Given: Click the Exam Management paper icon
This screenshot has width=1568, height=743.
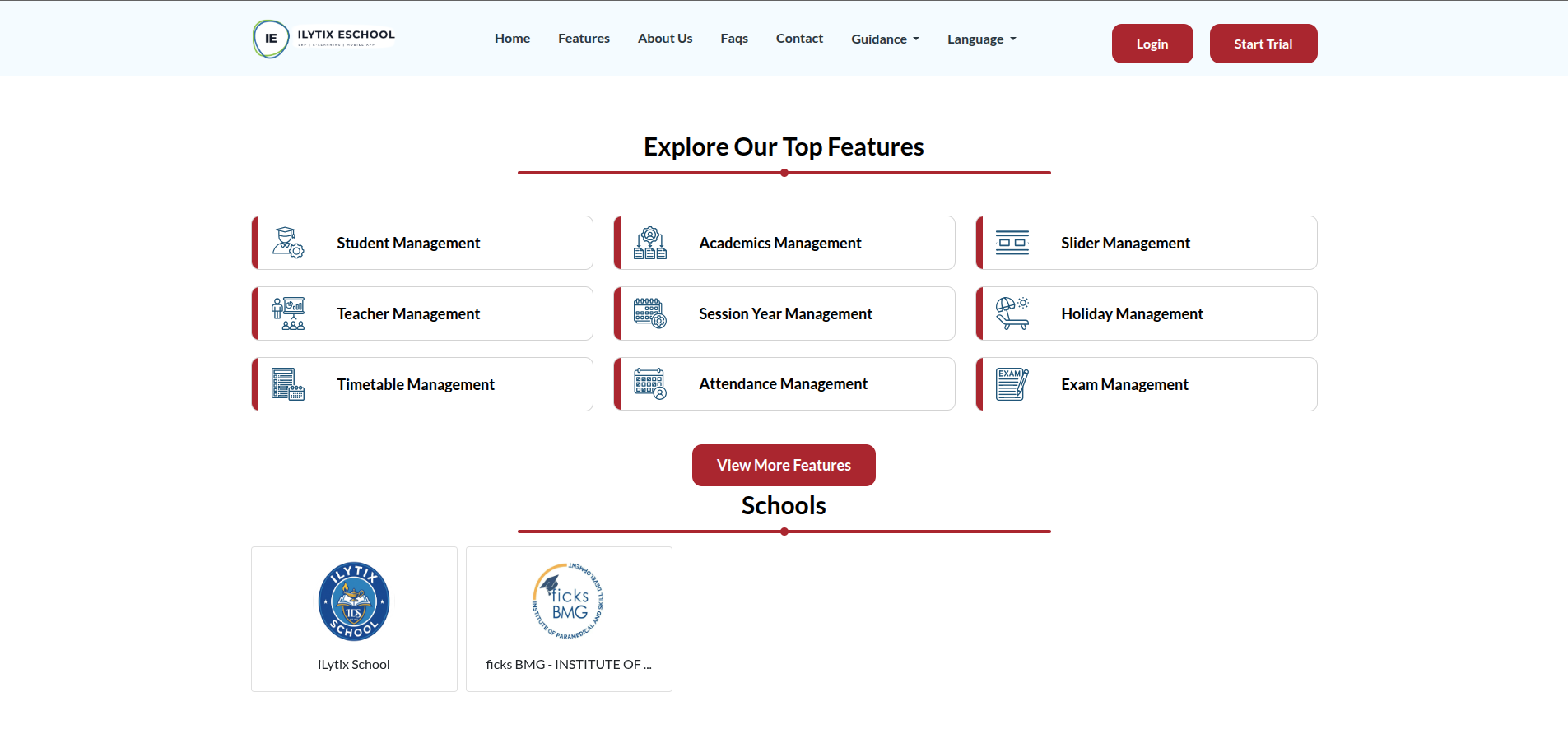Looking at the screenshot, I should coord(1012,384).
